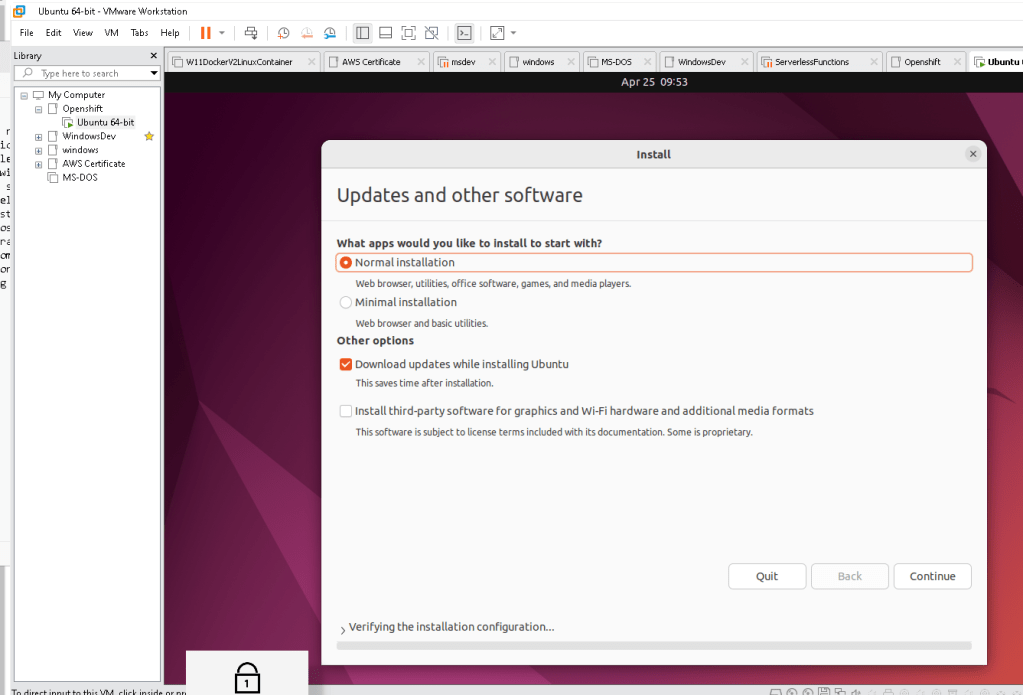Click the WindowsDev favorite star
Image resolution: width=1023 pixels, height=695 pixels.
(149, 136)
